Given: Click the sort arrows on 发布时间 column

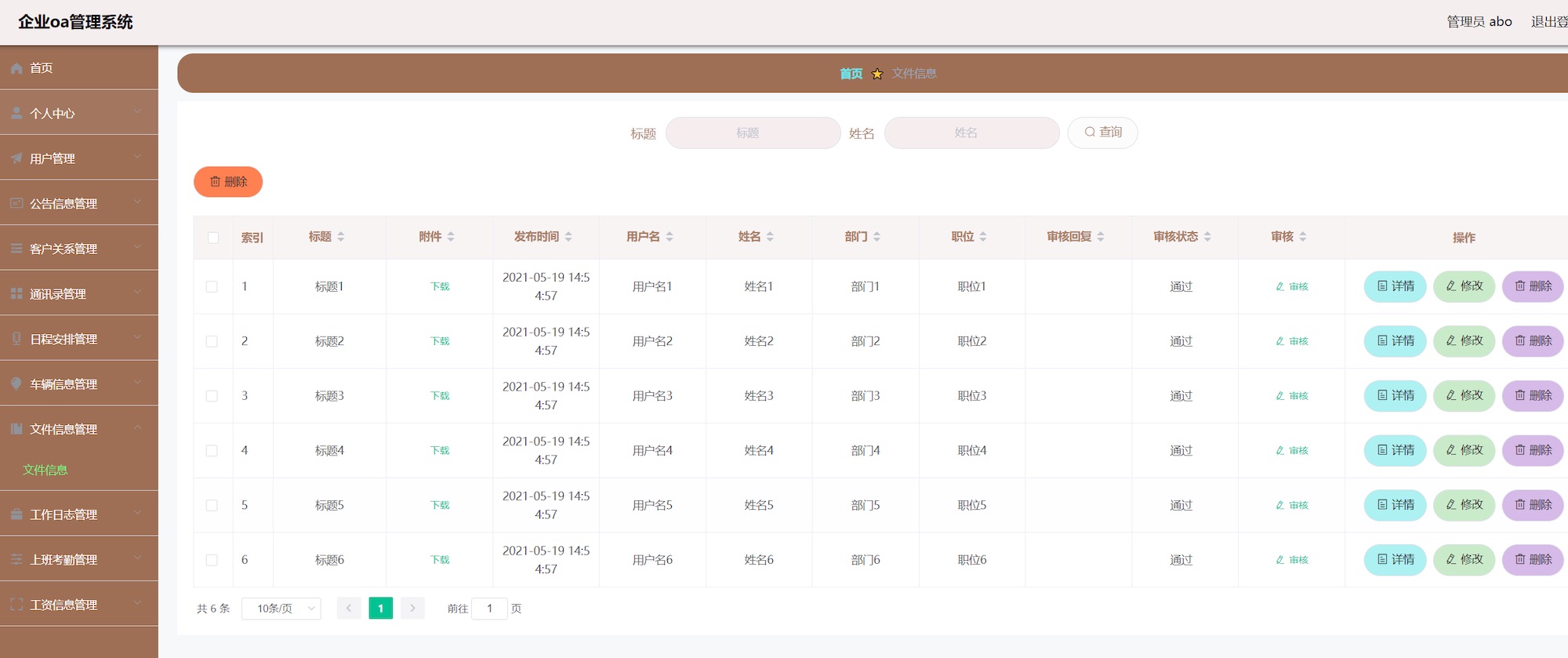Looking at the screenshot, I should pos(568,237).
